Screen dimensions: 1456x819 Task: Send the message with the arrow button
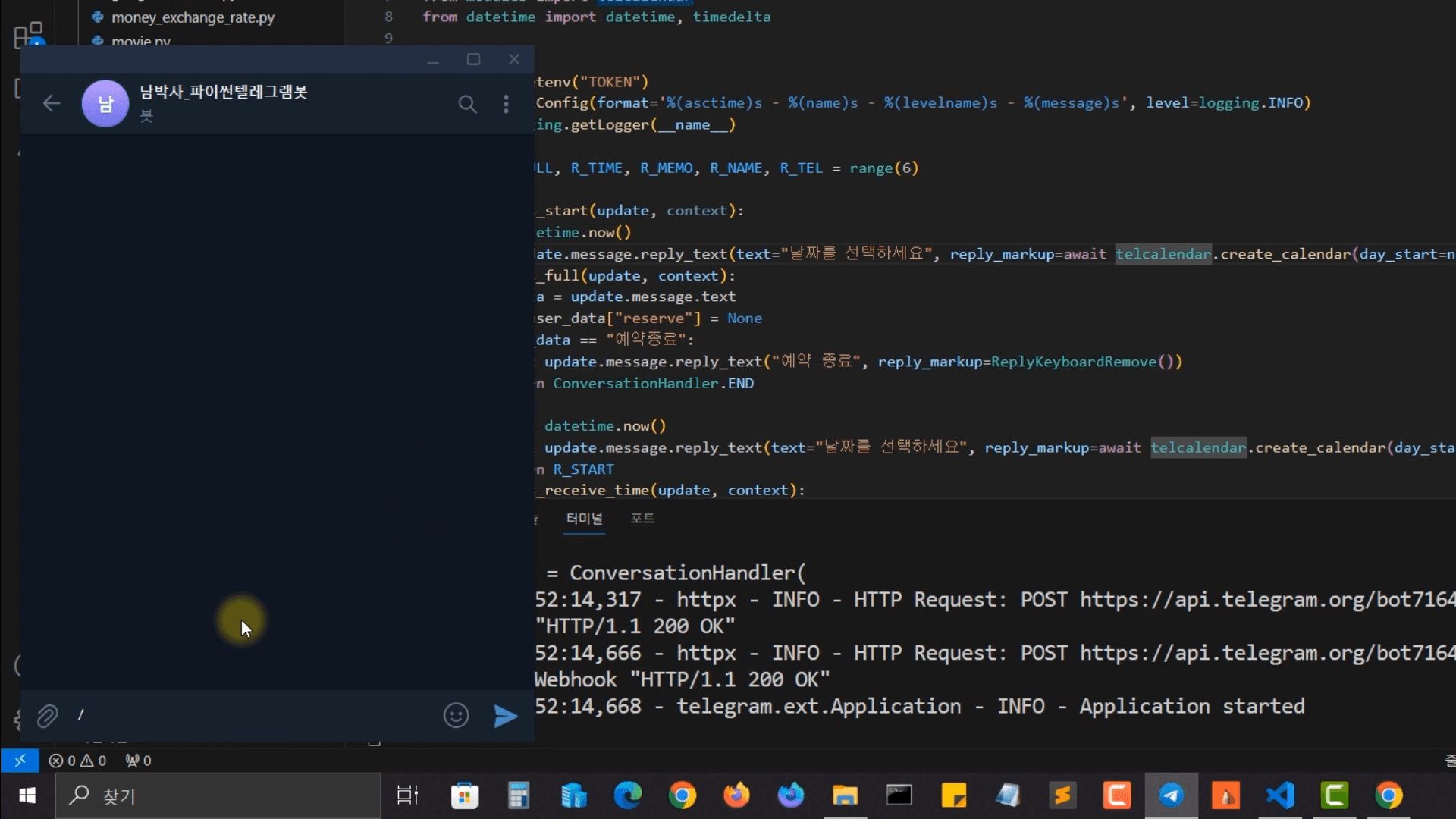point(505,716)
